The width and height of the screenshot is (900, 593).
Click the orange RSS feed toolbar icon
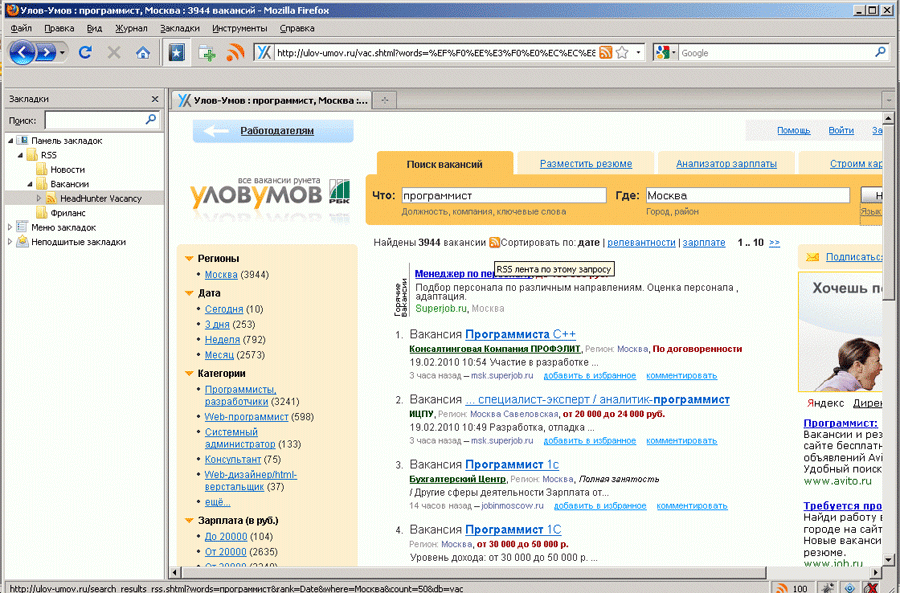pyautogui.click(x=235, y=53)
